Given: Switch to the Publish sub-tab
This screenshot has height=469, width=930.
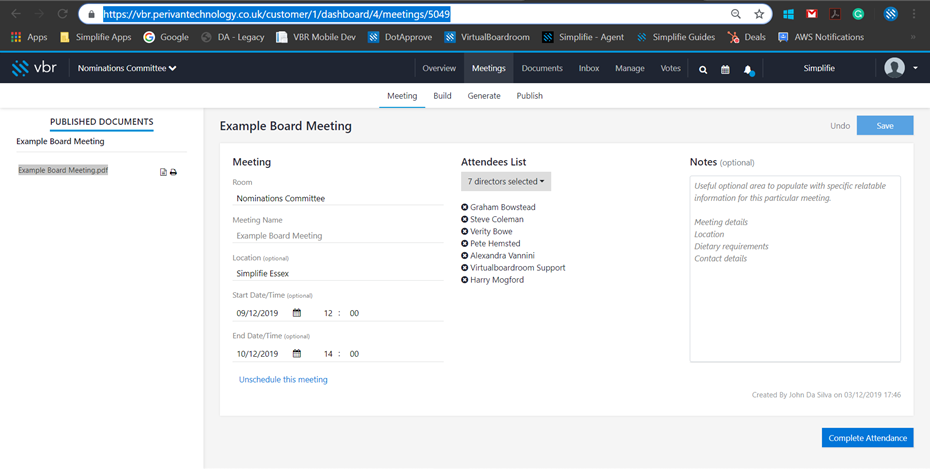Looking at the screenshot, I should 530,95.
